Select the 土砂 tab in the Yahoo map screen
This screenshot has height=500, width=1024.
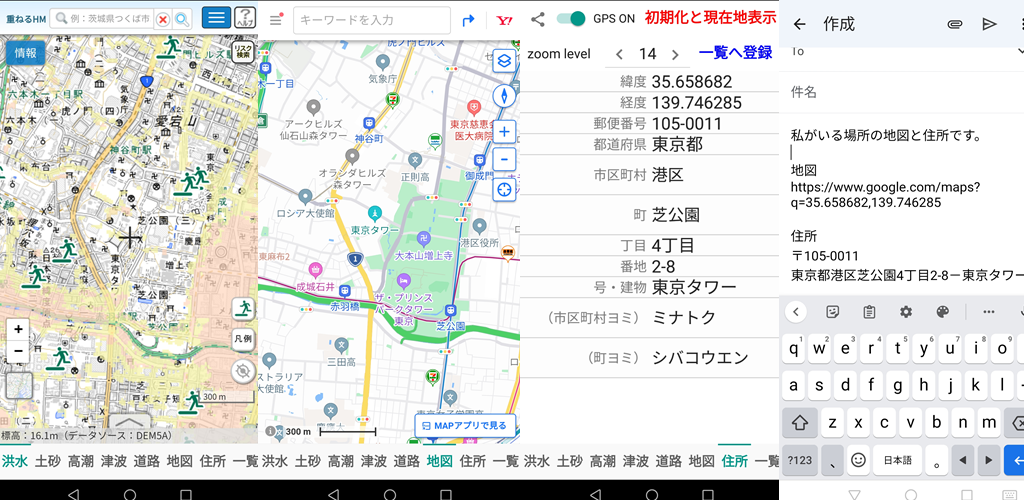click(308, 461)
